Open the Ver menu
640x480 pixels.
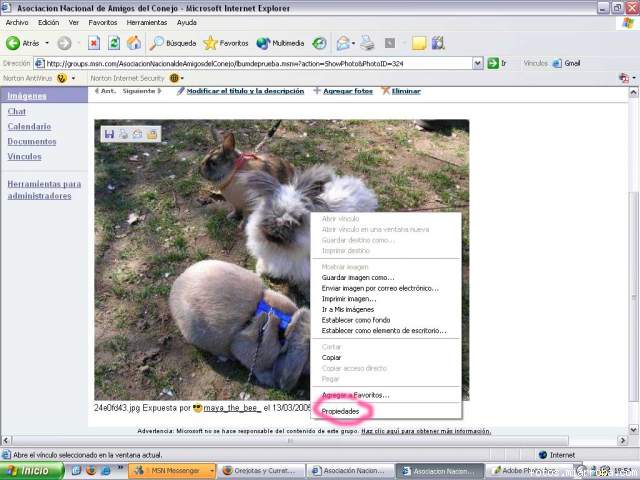pyautogui.click(x=73, y=22)
